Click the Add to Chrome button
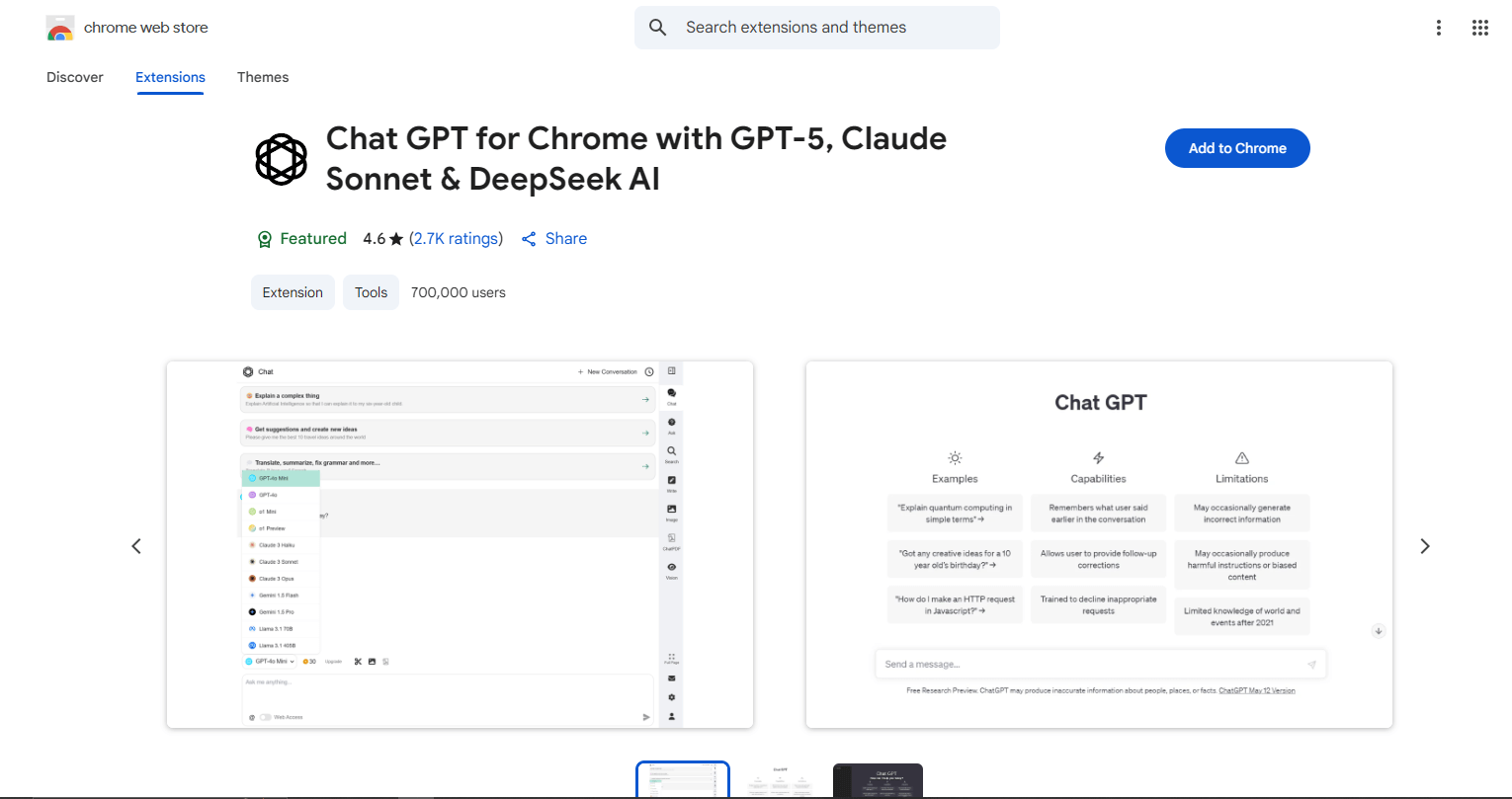Screen dimensions: 1512x799 point(1237,148)
